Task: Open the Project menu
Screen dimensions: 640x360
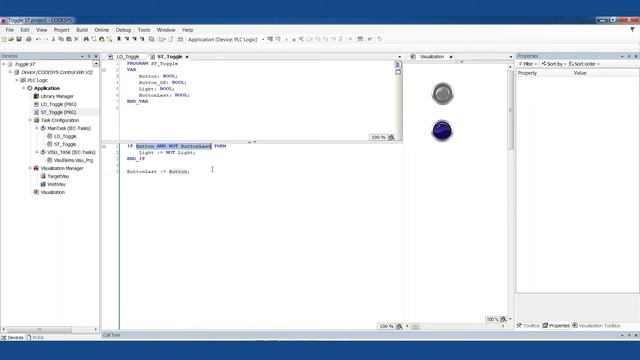Action: (62, 30)
